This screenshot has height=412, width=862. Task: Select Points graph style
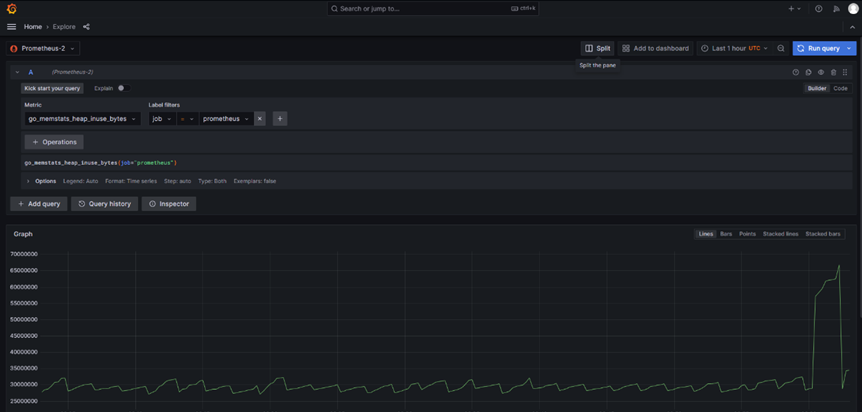tap(747, 234)
